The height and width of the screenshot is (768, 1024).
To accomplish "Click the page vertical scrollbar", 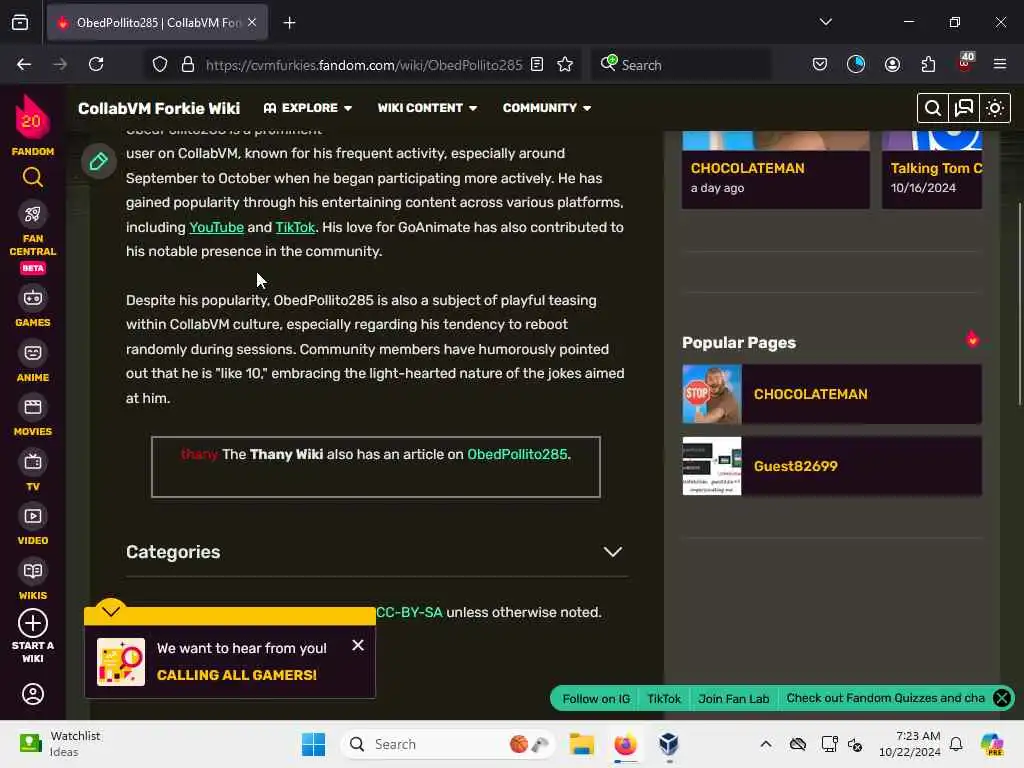I will tap(1019, 304).
